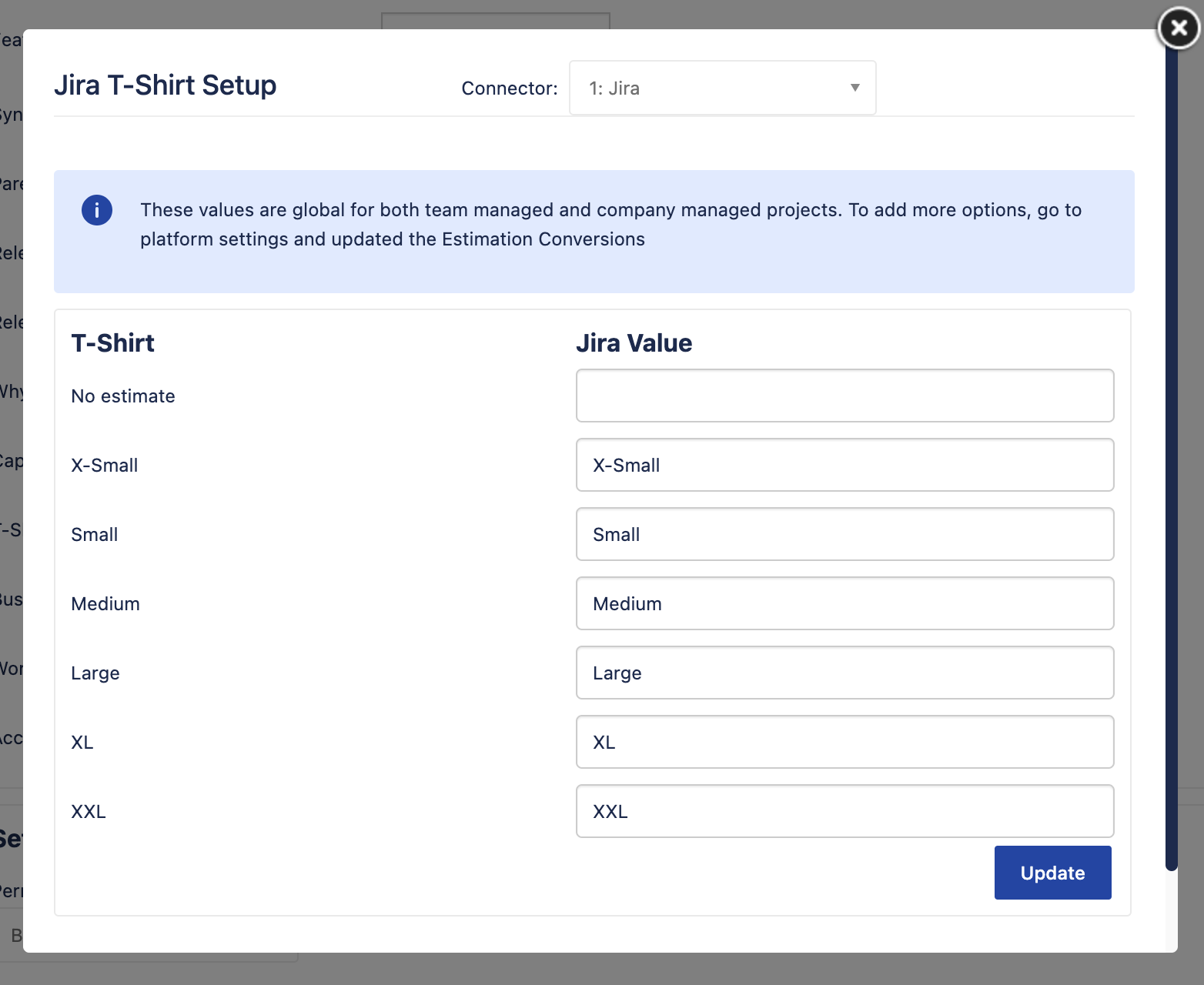The image size is (1204, 985).
Task: Click the Large row label
Action: pyautogui.click(x=95, y=673)
